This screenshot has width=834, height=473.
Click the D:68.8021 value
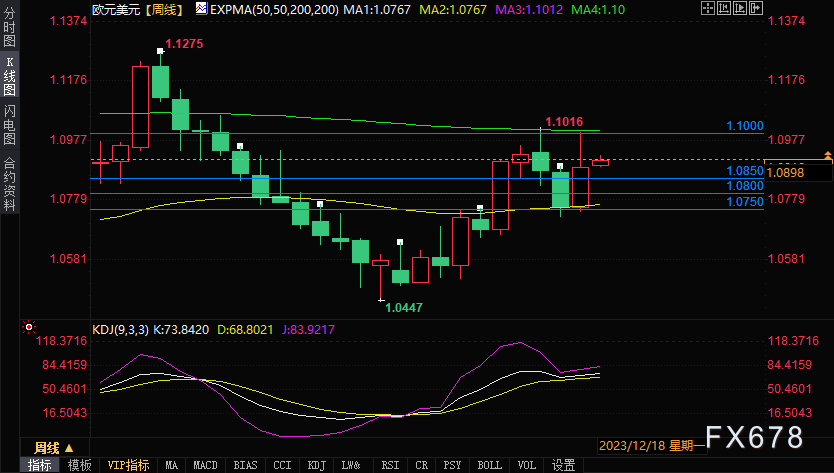coord(245,330)
